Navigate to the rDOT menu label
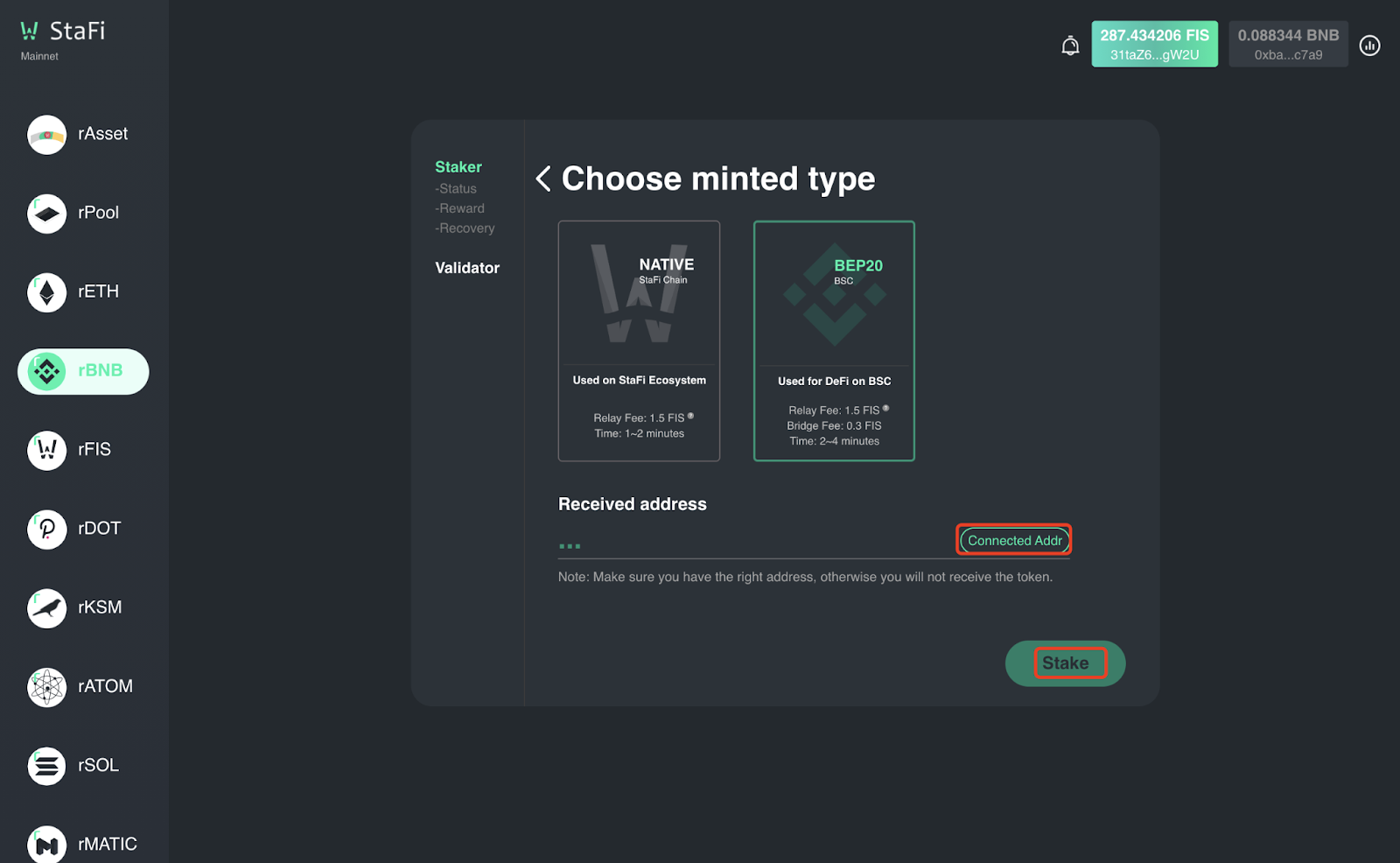Viewport: 1400px width, 863px height. click(x=99, y=529)
